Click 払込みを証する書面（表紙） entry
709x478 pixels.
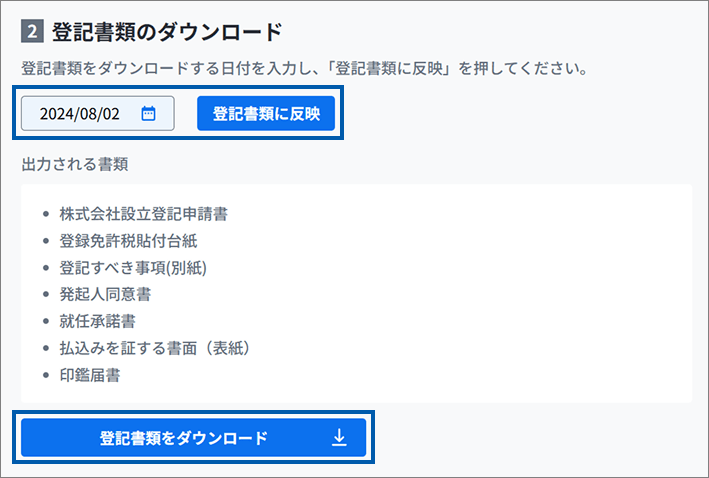154,349
